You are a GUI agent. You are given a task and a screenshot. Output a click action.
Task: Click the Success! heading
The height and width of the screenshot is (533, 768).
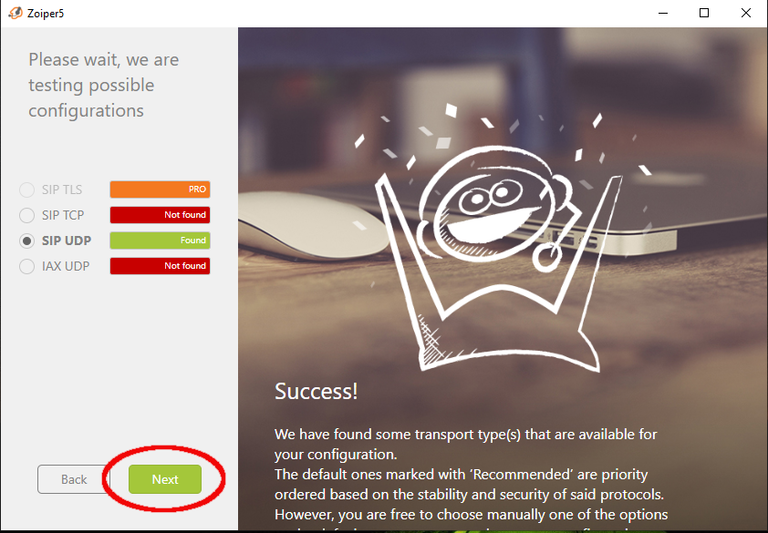tap(316, 391)
